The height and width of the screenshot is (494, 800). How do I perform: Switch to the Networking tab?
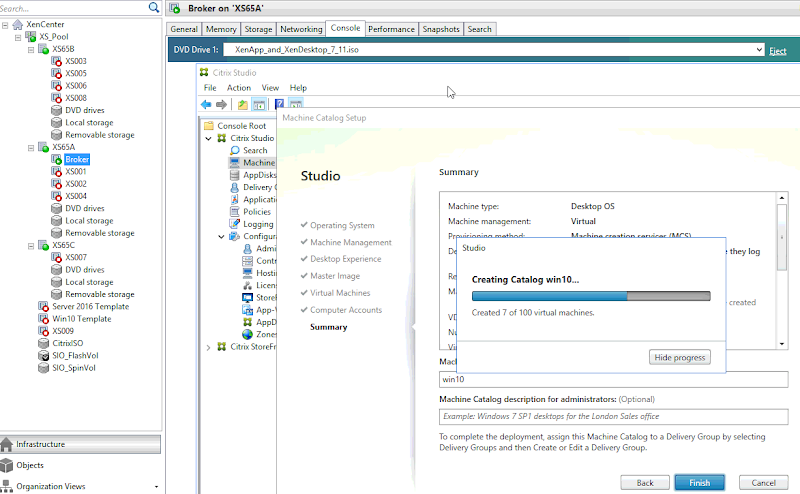[301, 29]
